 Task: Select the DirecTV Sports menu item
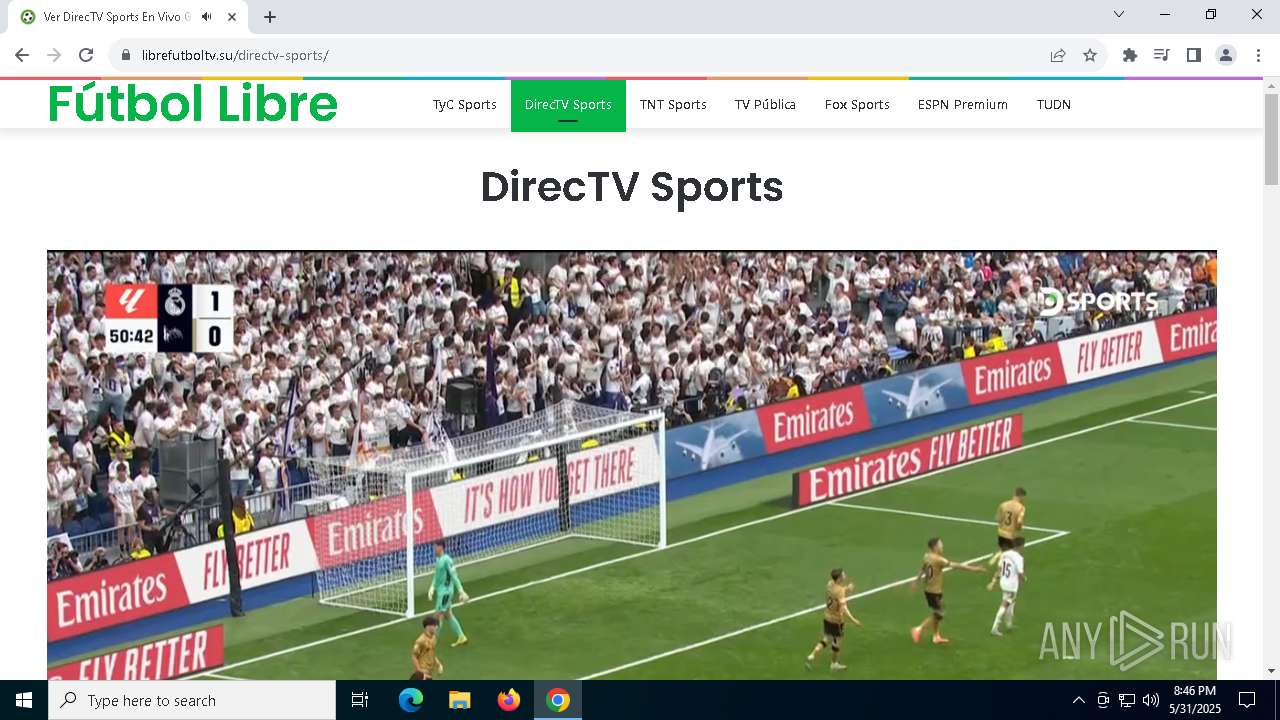568,105
